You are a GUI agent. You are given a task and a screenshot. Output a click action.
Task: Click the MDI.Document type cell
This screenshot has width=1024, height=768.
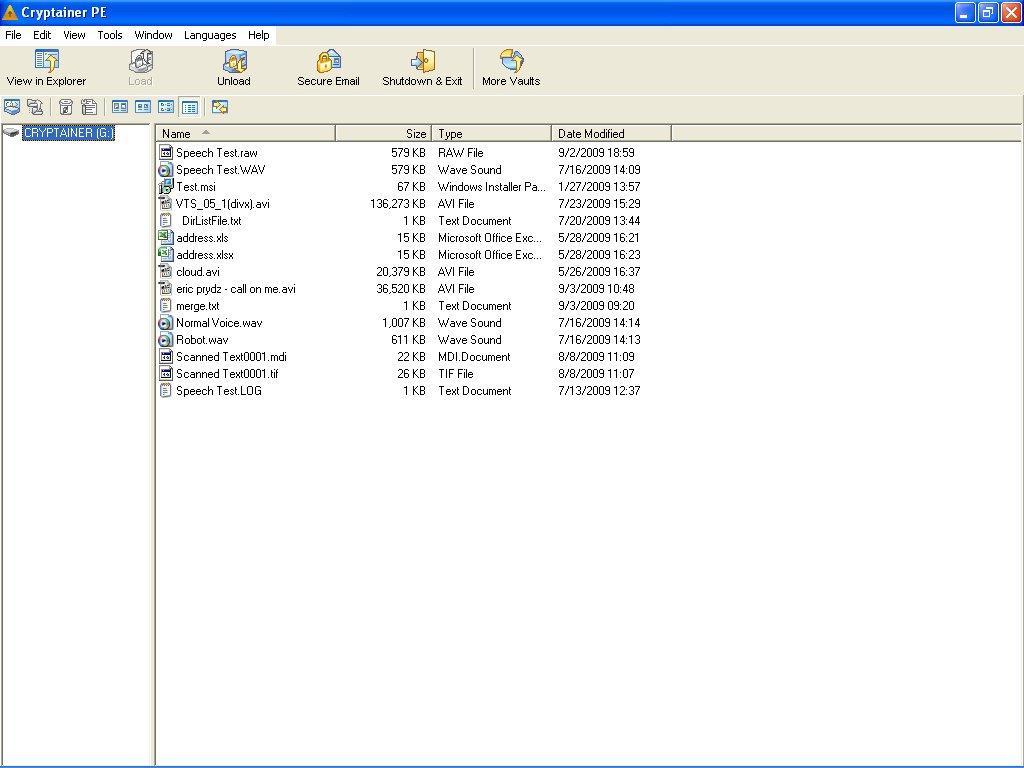[474, 357]
